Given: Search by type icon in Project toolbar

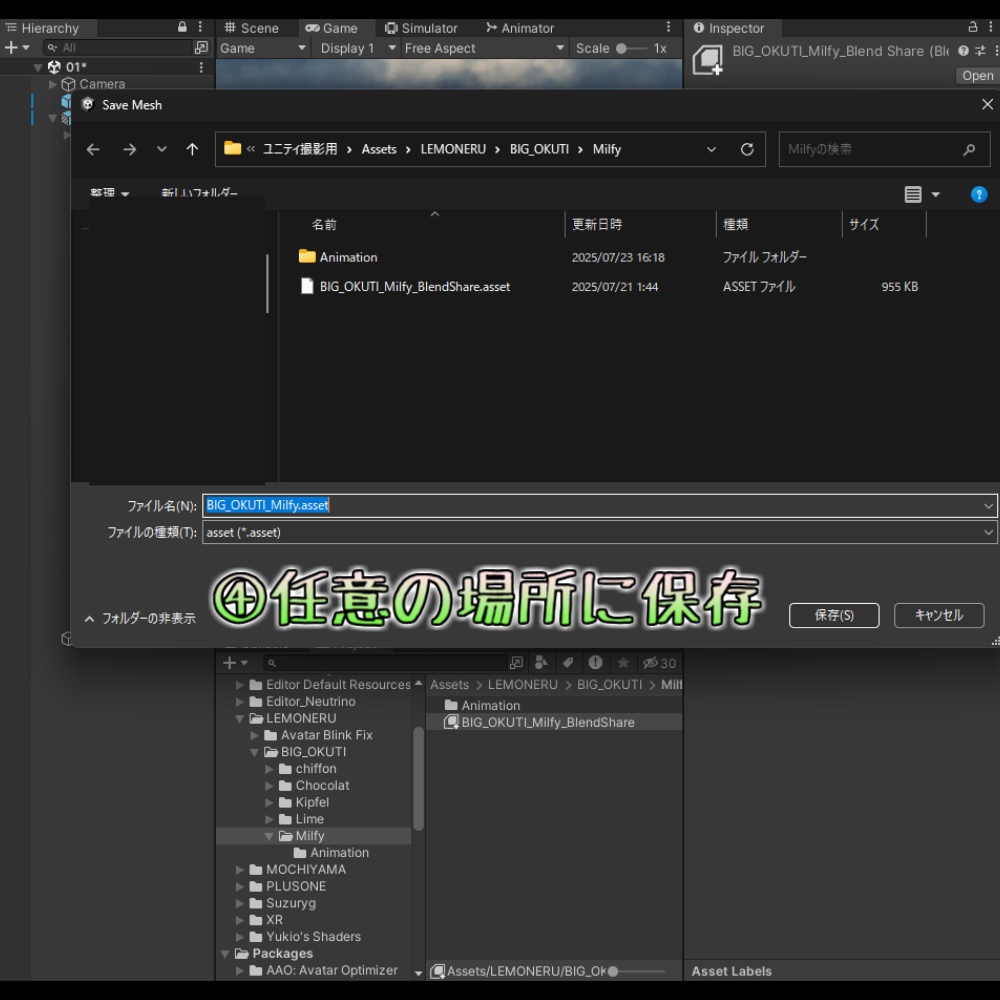Looking at the screenshot, I should pyautogui.click(x=541, y=663).
